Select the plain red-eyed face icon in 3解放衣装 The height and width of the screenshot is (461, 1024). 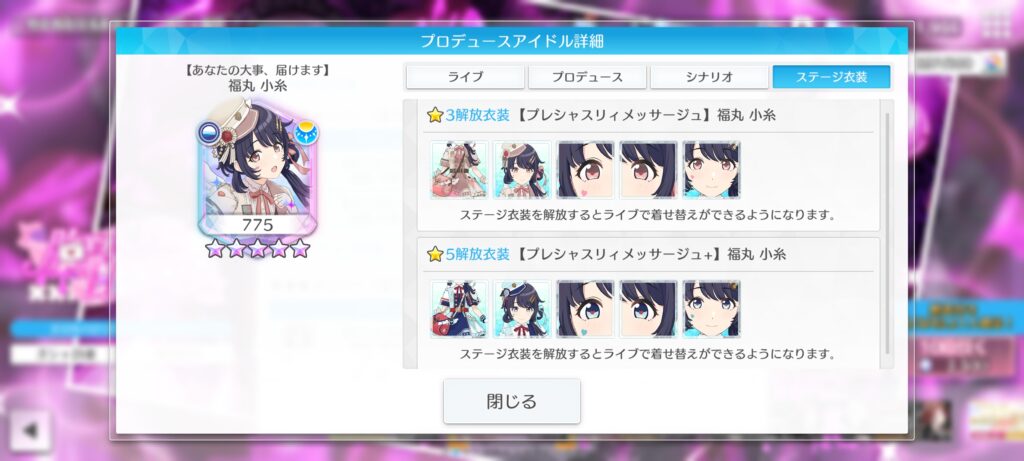pyautogui.click(x=648, y=170)
